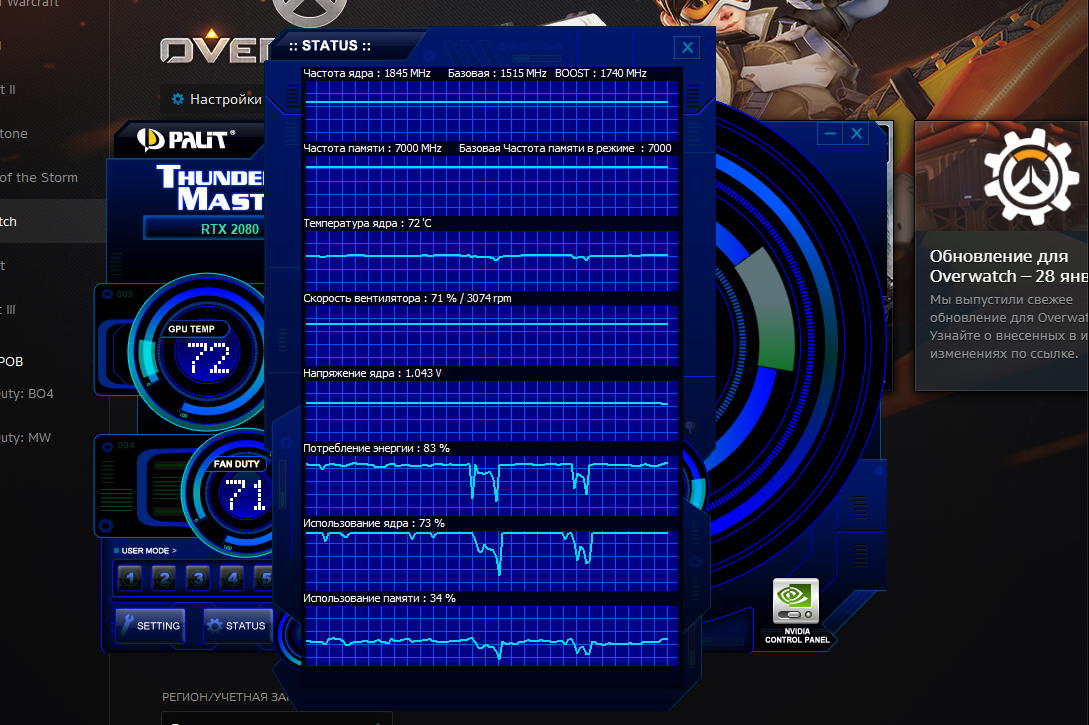Click the Частота памяти graph

click(492, 185)
